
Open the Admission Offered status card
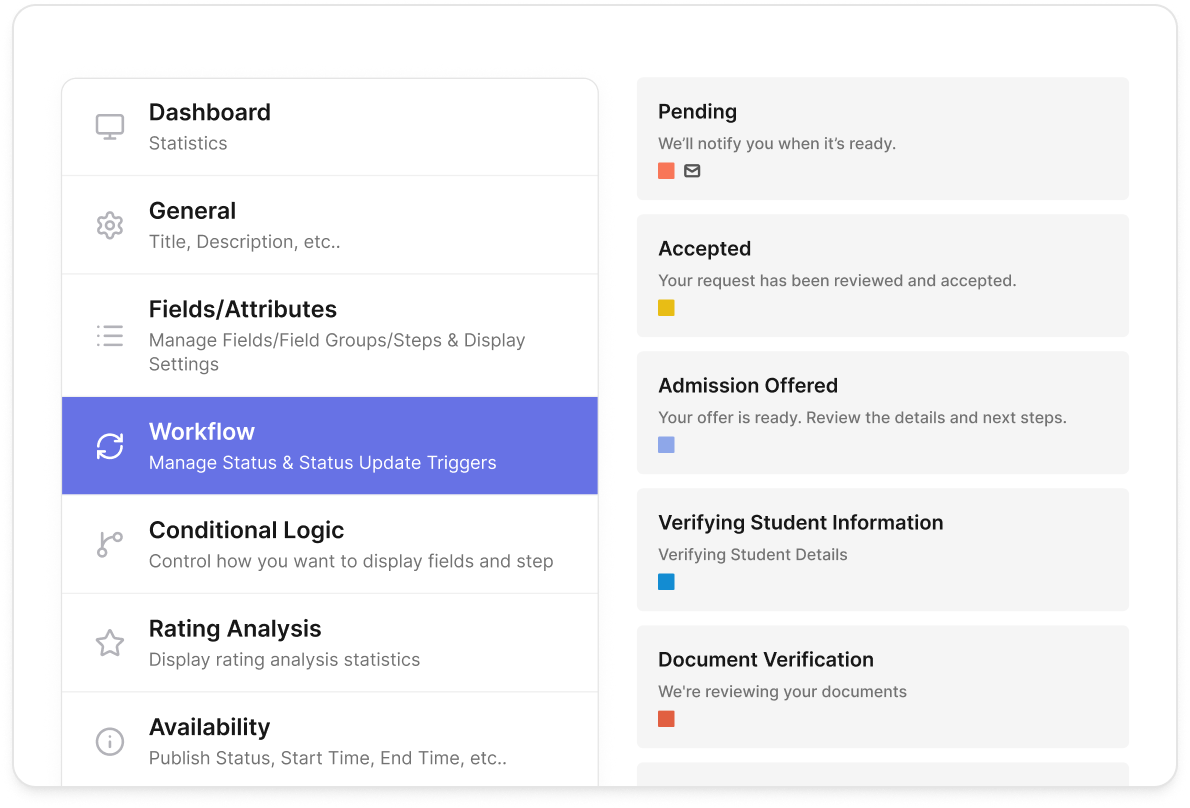point(883,413)
